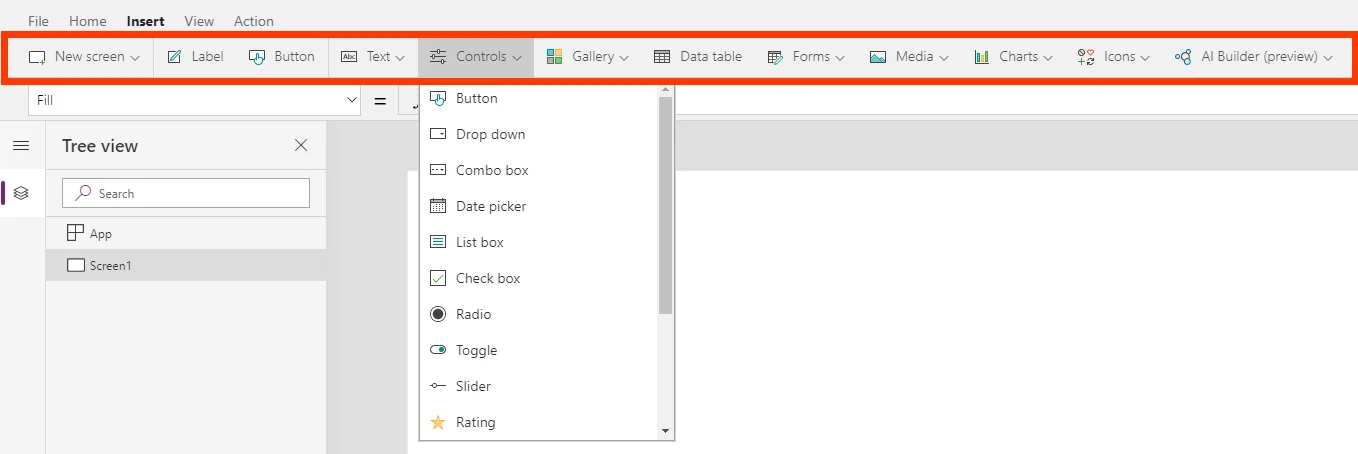
Task: Click the ribbon Button icon
Action: click(257, 57)
